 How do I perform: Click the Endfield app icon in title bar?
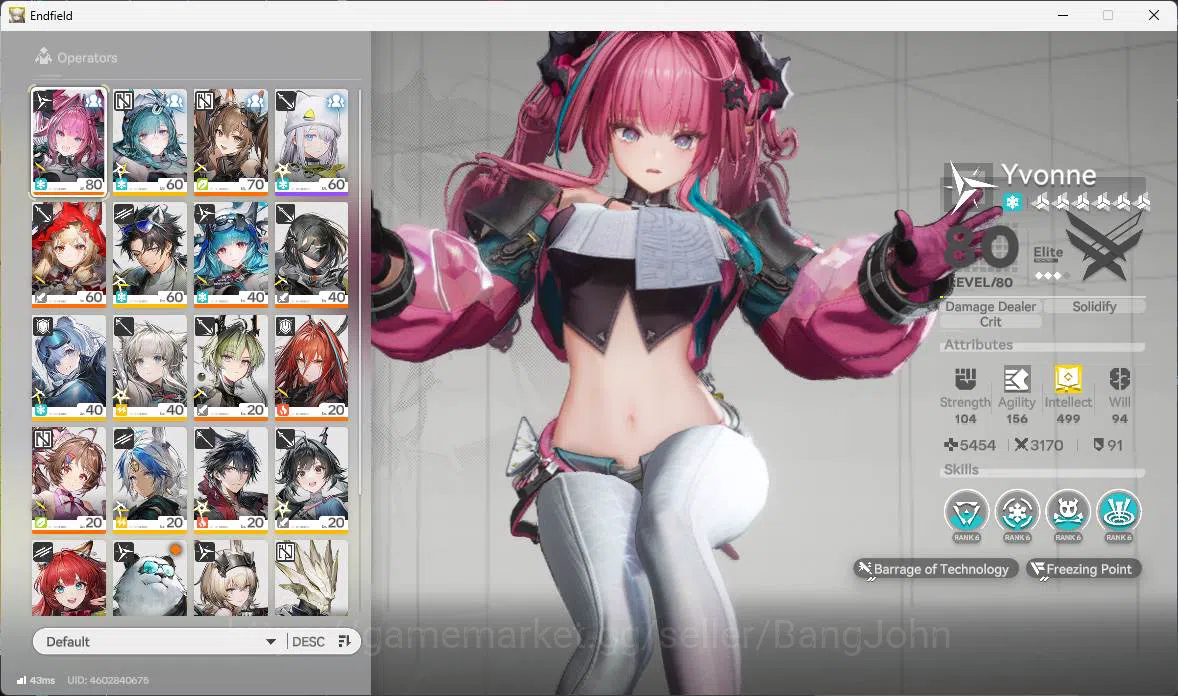point(17,15)
